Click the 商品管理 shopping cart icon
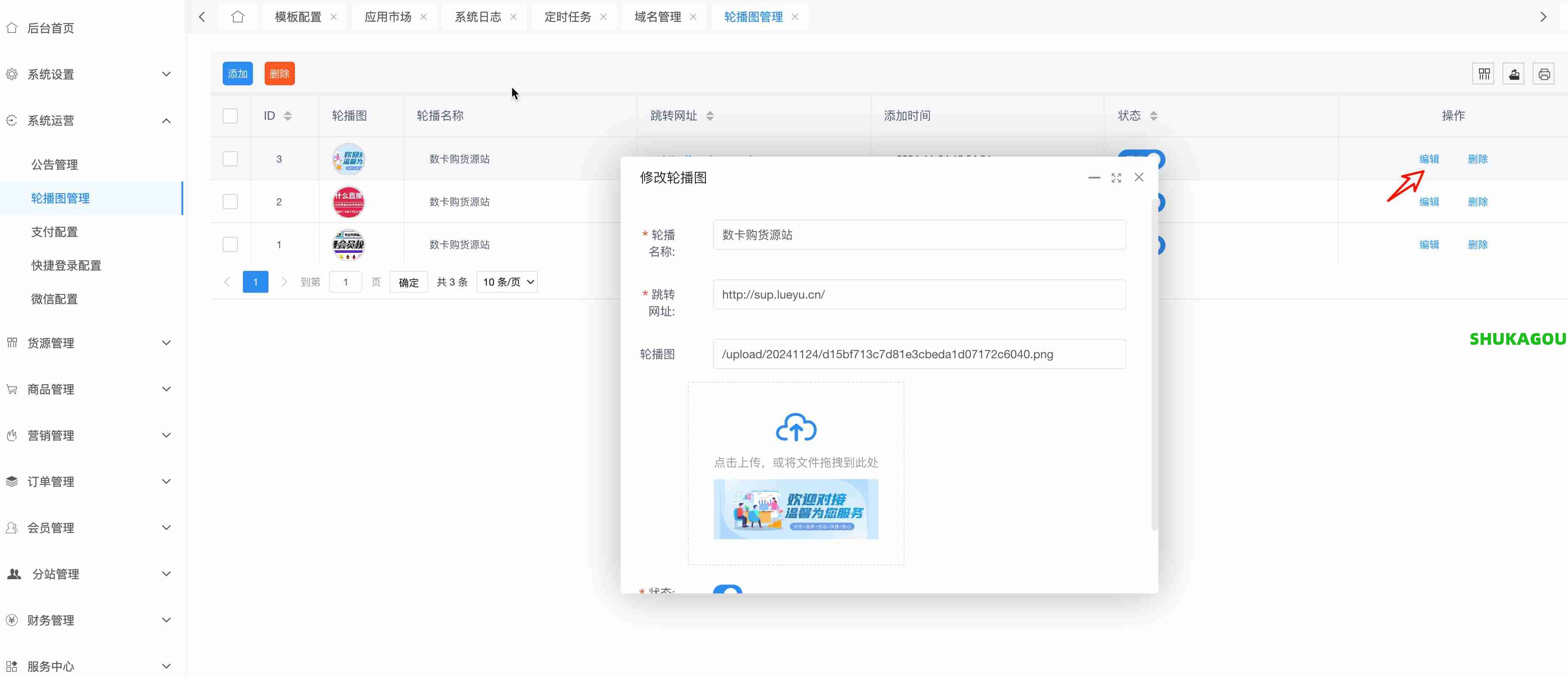 [12, 389]
